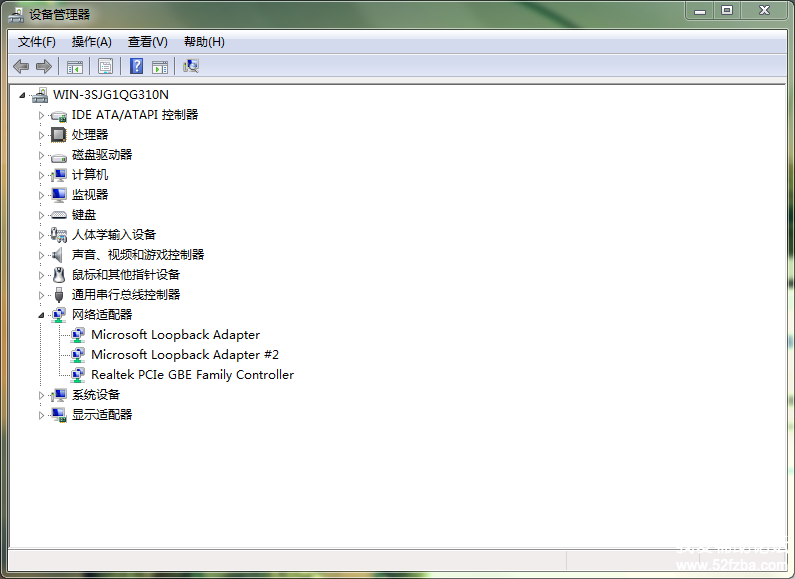Select Realtek PCIe GBE Family Controller
Screen dimensions: 795x579
[192, 375]
